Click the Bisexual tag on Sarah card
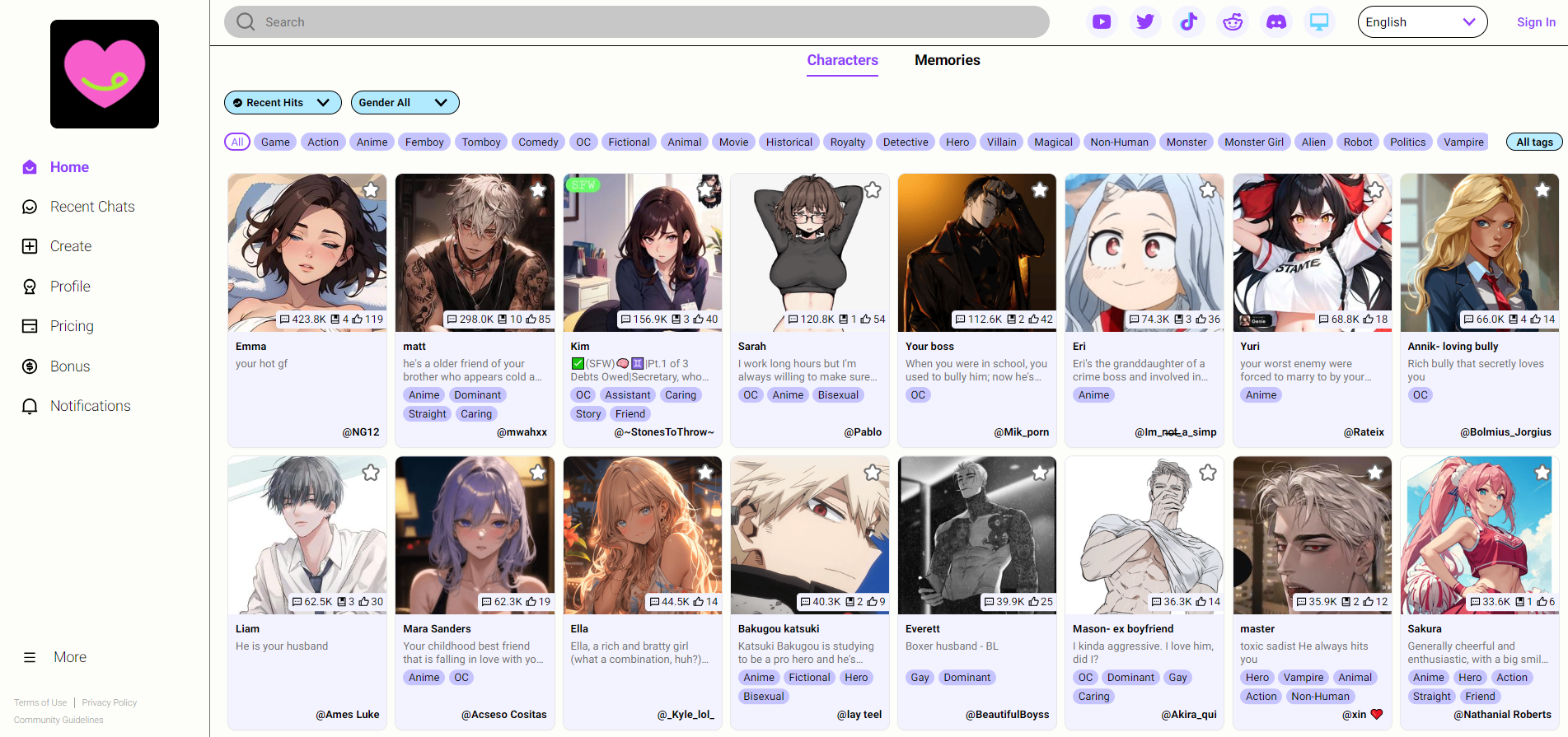Screen dimensions: 1568x737 click(838, 395)
